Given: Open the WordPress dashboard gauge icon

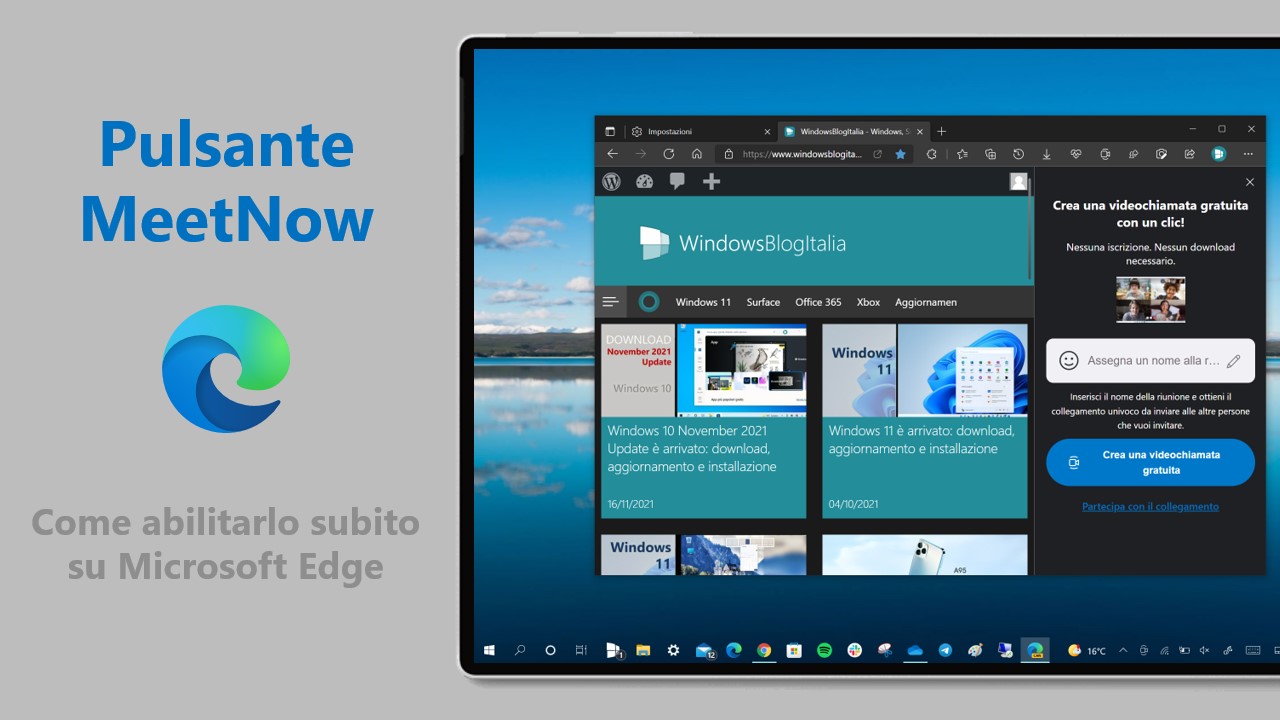Looking at the screenshot, I should coord(644,181).
